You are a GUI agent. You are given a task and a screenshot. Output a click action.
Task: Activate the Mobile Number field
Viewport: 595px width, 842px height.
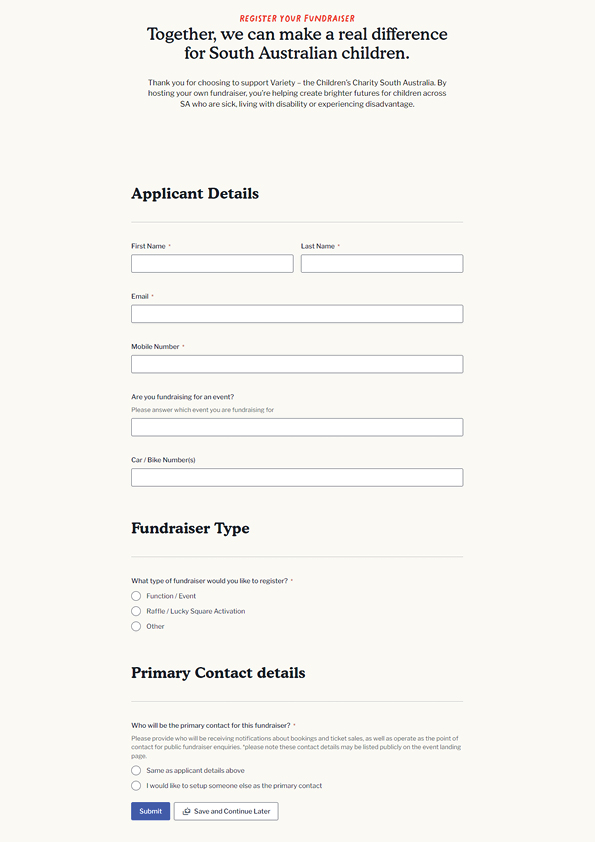click(x=297, y=364)
